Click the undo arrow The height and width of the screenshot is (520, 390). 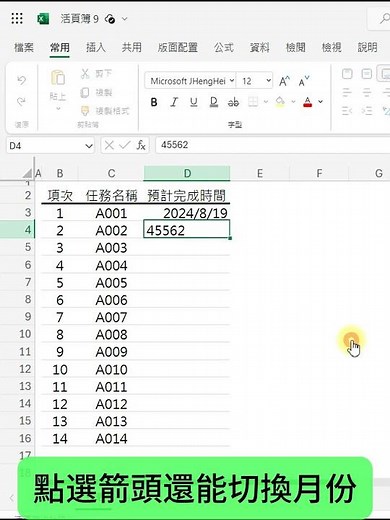click(x=22, y=80)
